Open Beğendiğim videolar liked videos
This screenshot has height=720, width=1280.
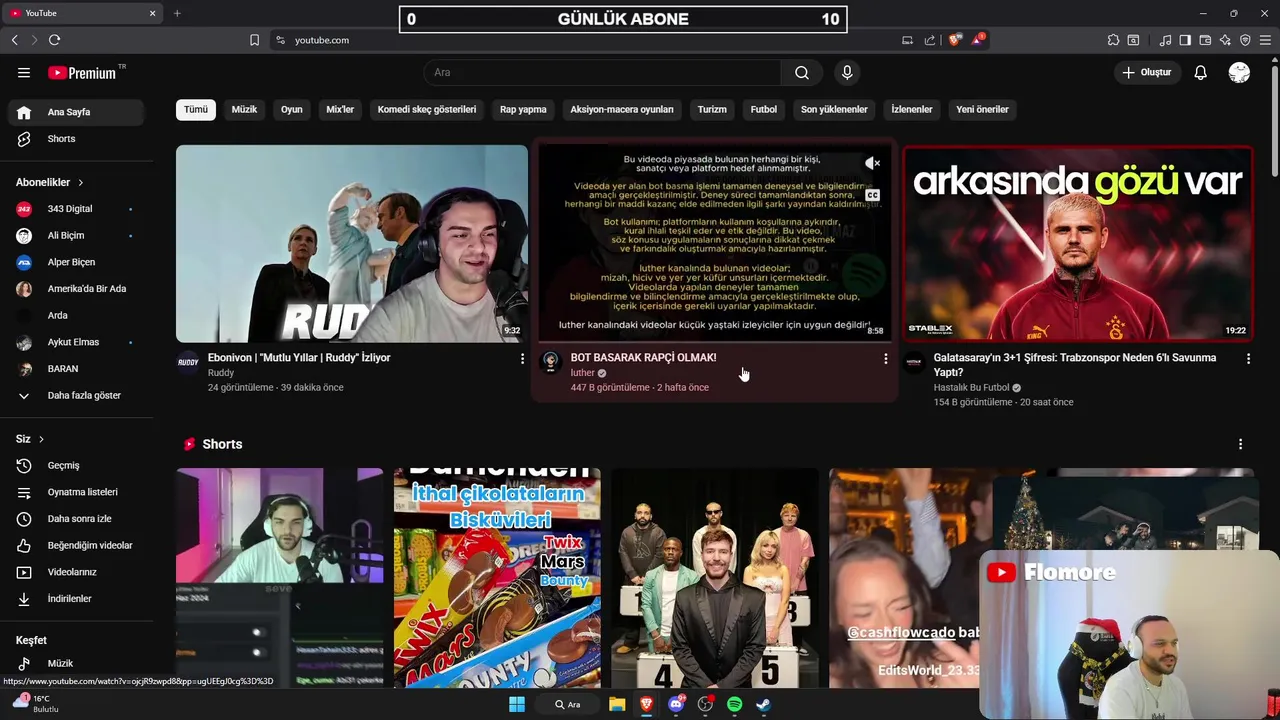[x=75, y=545]
